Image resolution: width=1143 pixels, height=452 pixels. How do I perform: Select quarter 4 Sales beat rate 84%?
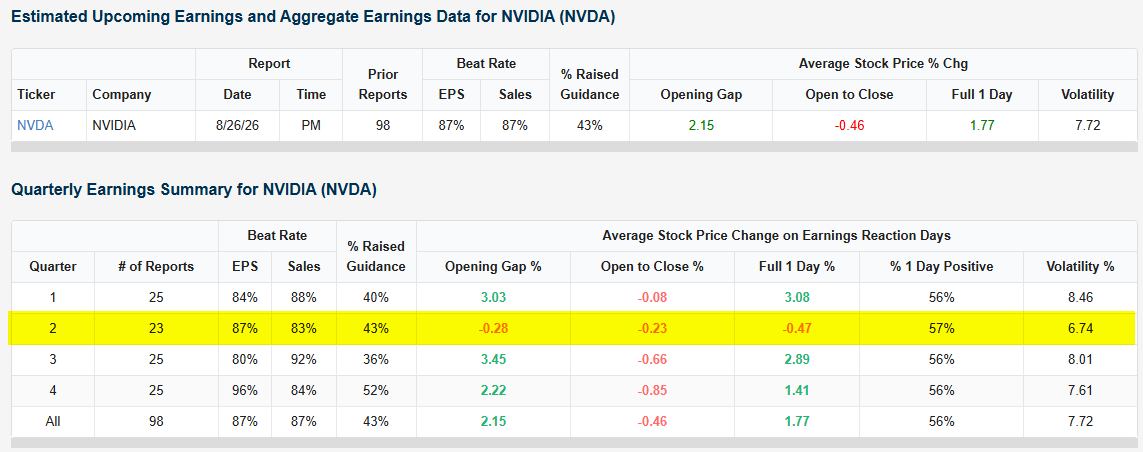pyautogui.click(x=304, y=390)
